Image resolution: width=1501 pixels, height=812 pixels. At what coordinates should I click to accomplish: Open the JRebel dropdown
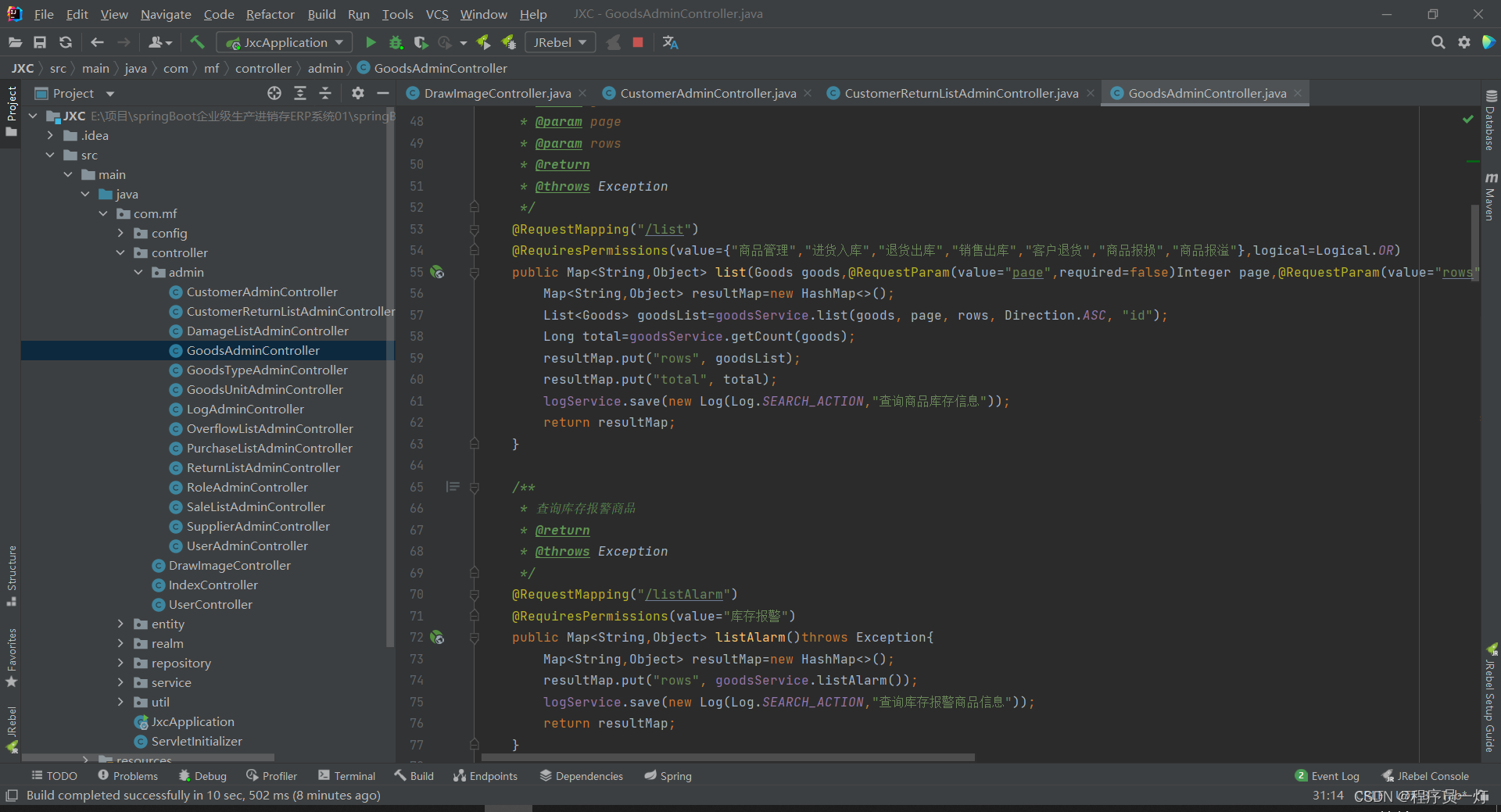point(560,42)
